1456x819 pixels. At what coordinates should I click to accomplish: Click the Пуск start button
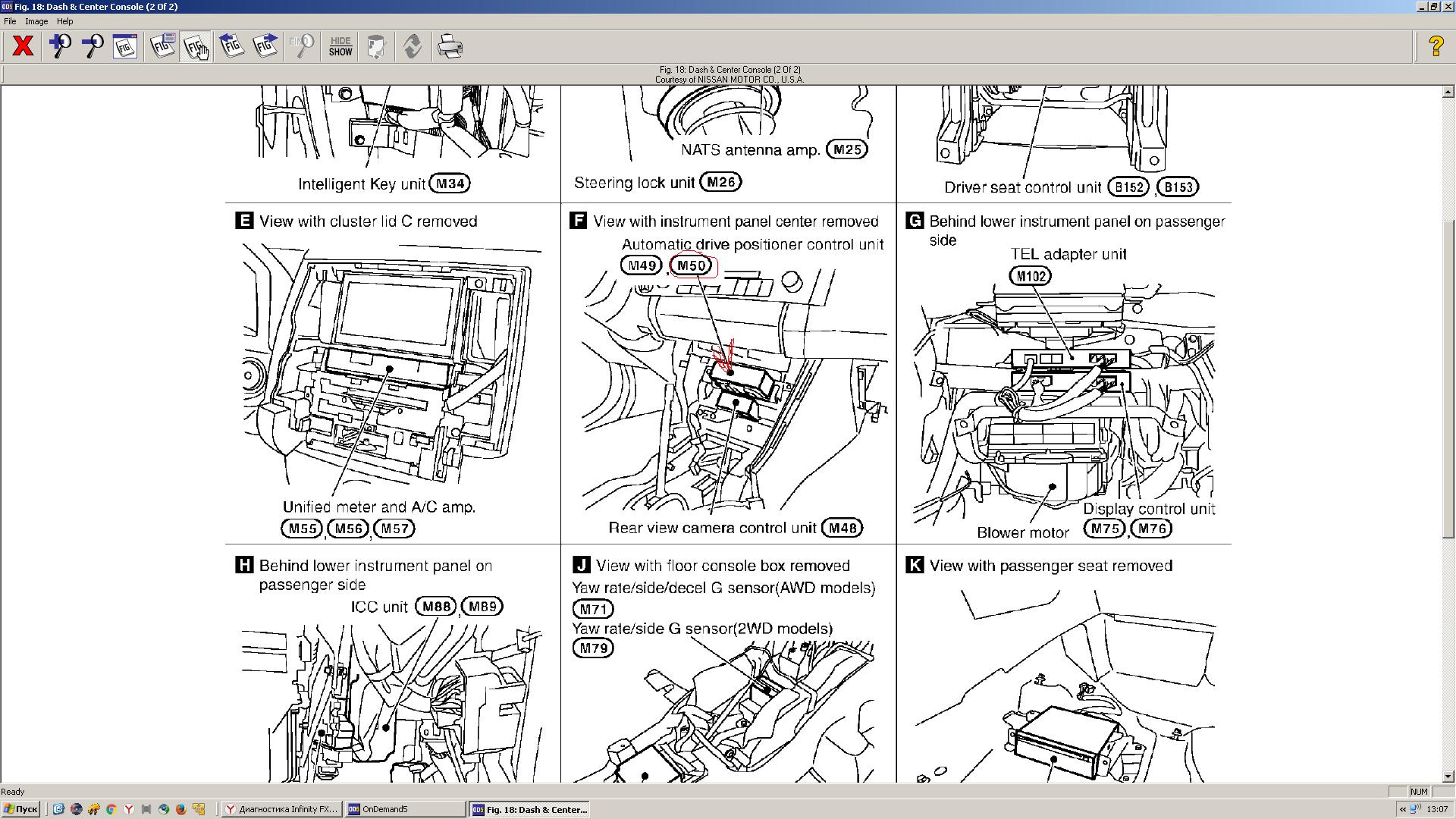(20, 809)
